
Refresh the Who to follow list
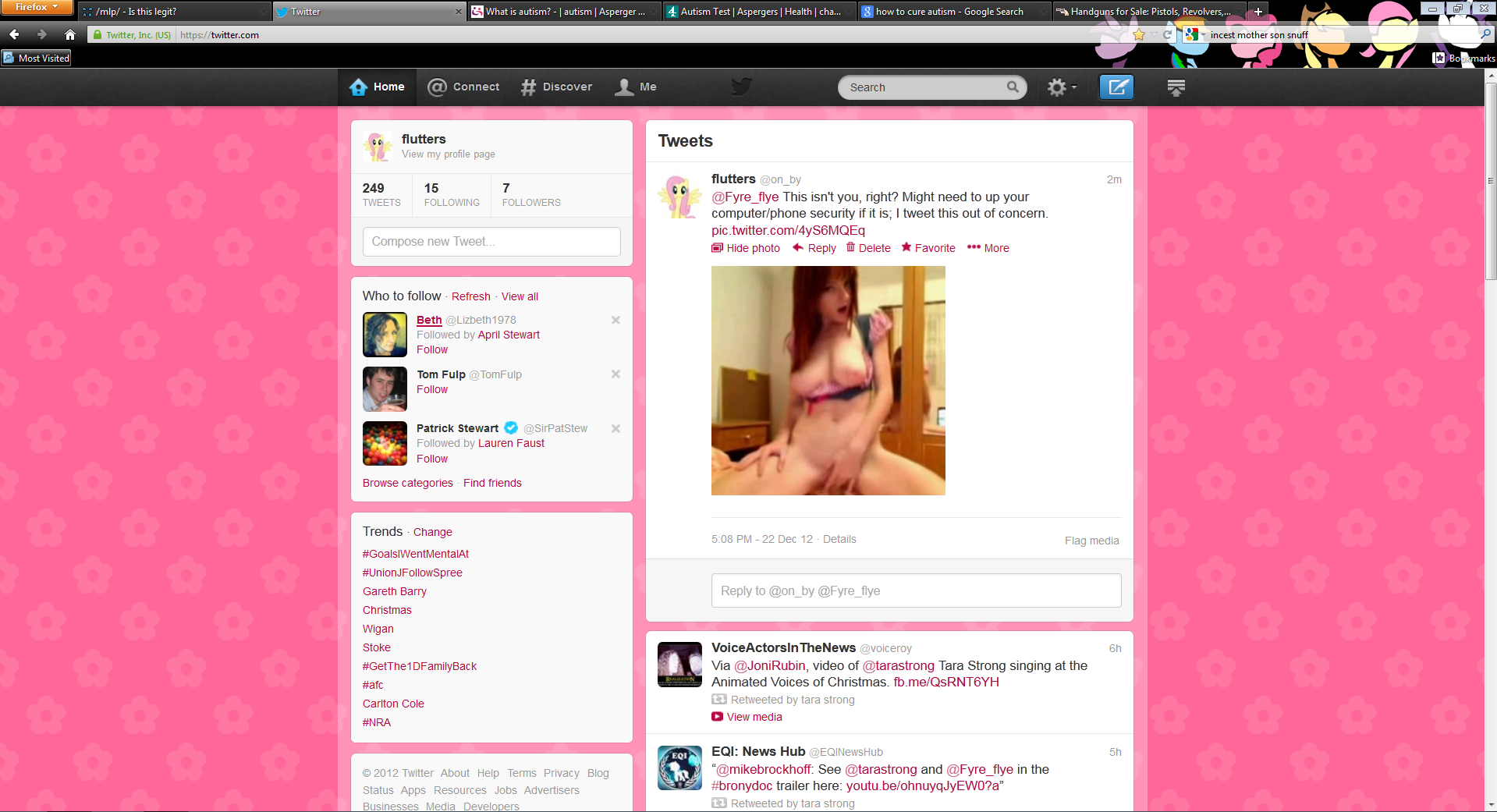[x=470, y=296]
